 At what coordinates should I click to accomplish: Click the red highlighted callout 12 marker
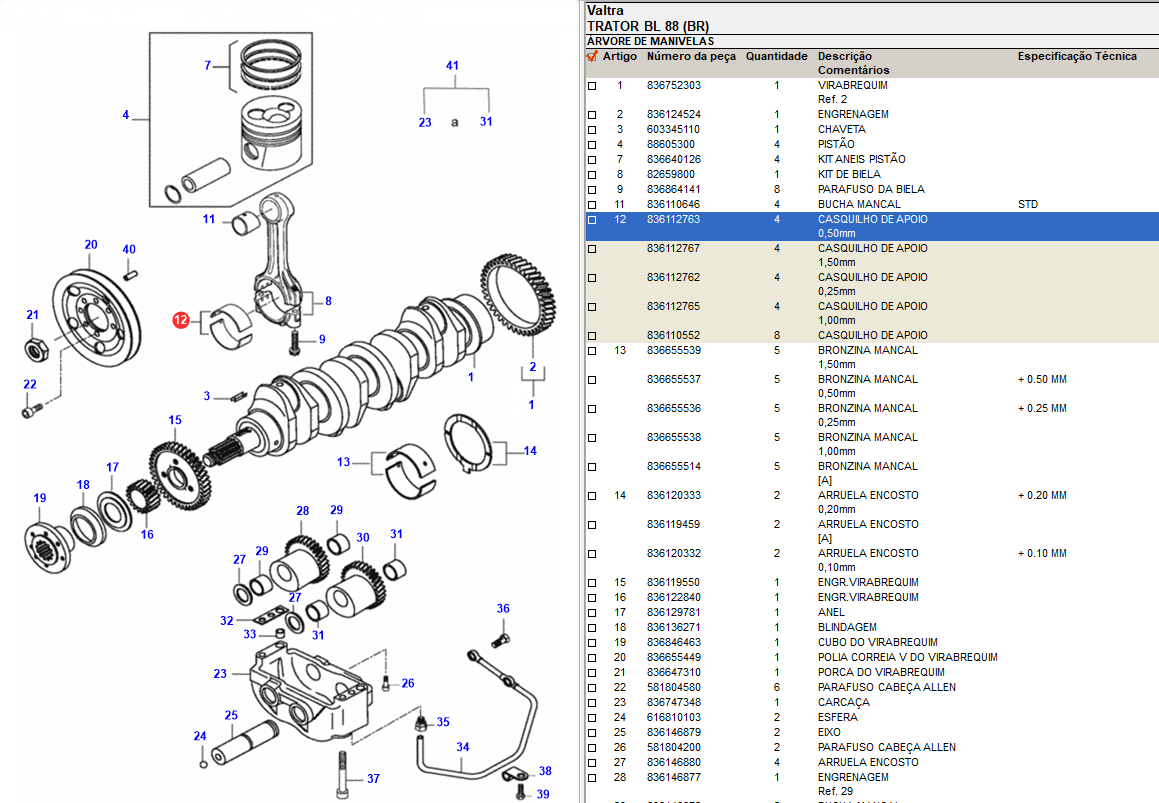coord(181,320)
